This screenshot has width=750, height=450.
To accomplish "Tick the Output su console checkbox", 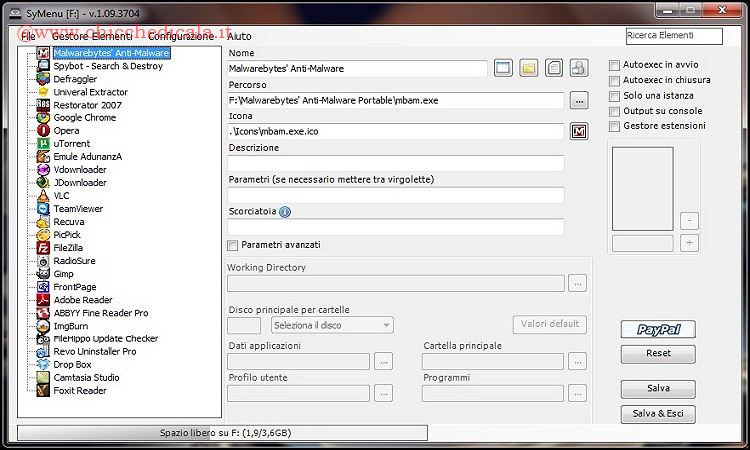I will coord(614,111).
